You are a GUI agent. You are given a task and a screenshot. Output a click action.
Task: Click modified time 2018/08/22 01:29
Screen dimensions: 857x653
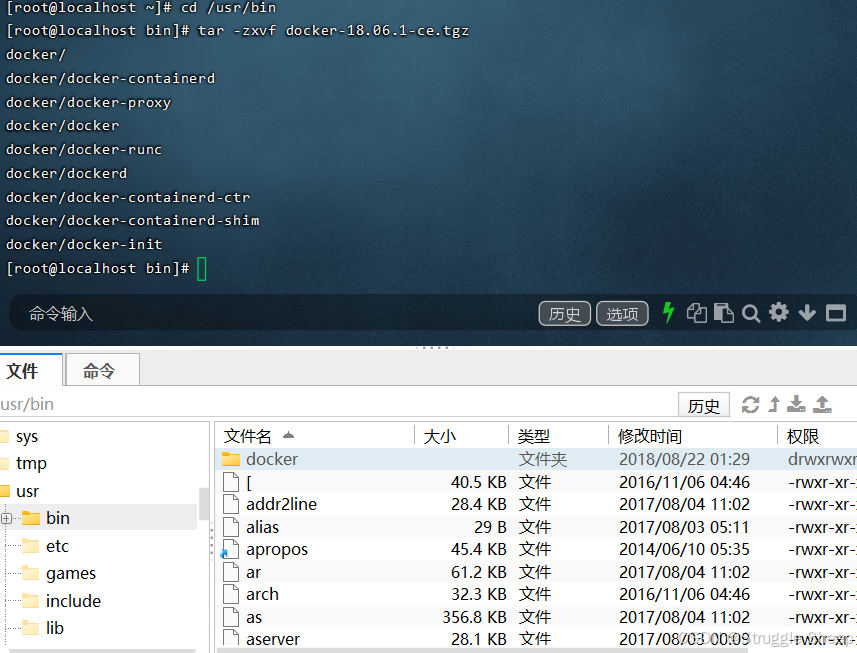click(684, 459)
